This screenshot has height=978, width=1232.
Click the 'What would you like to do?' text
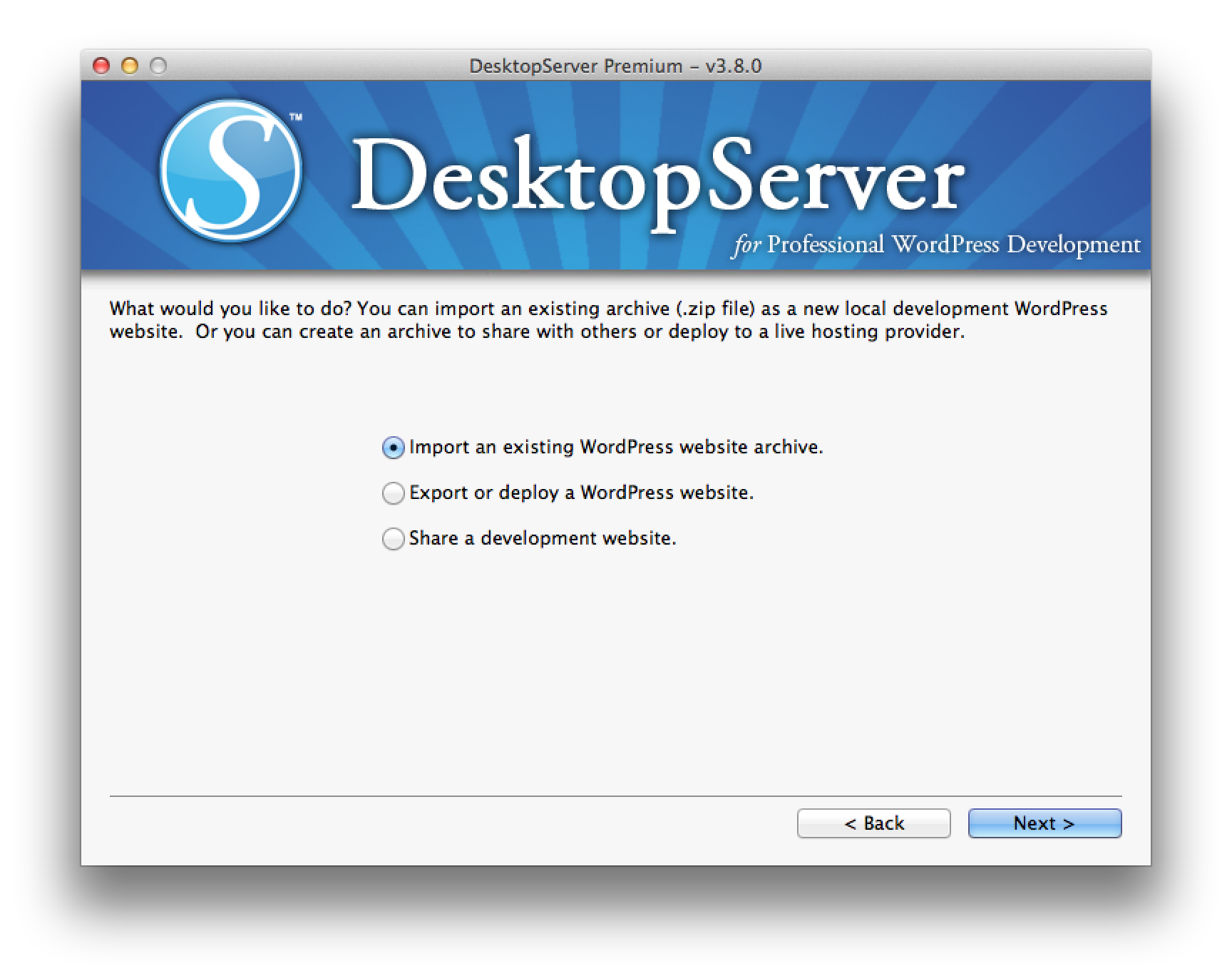coord(230,309)
